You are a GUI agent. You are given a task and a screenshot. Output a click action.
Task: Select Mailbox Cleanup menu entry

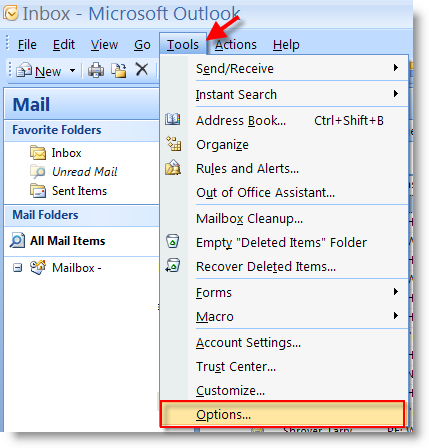click(x=284, y=218)
